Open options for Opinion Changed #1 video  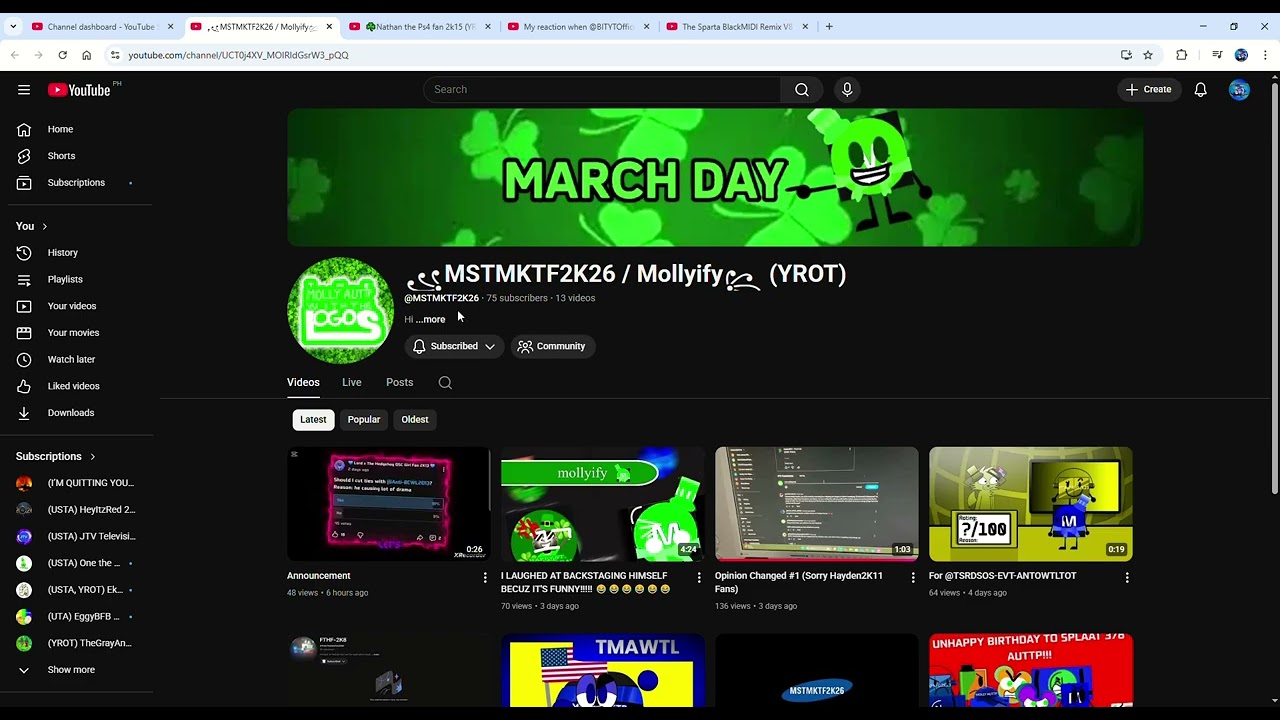tap(913, 578)
